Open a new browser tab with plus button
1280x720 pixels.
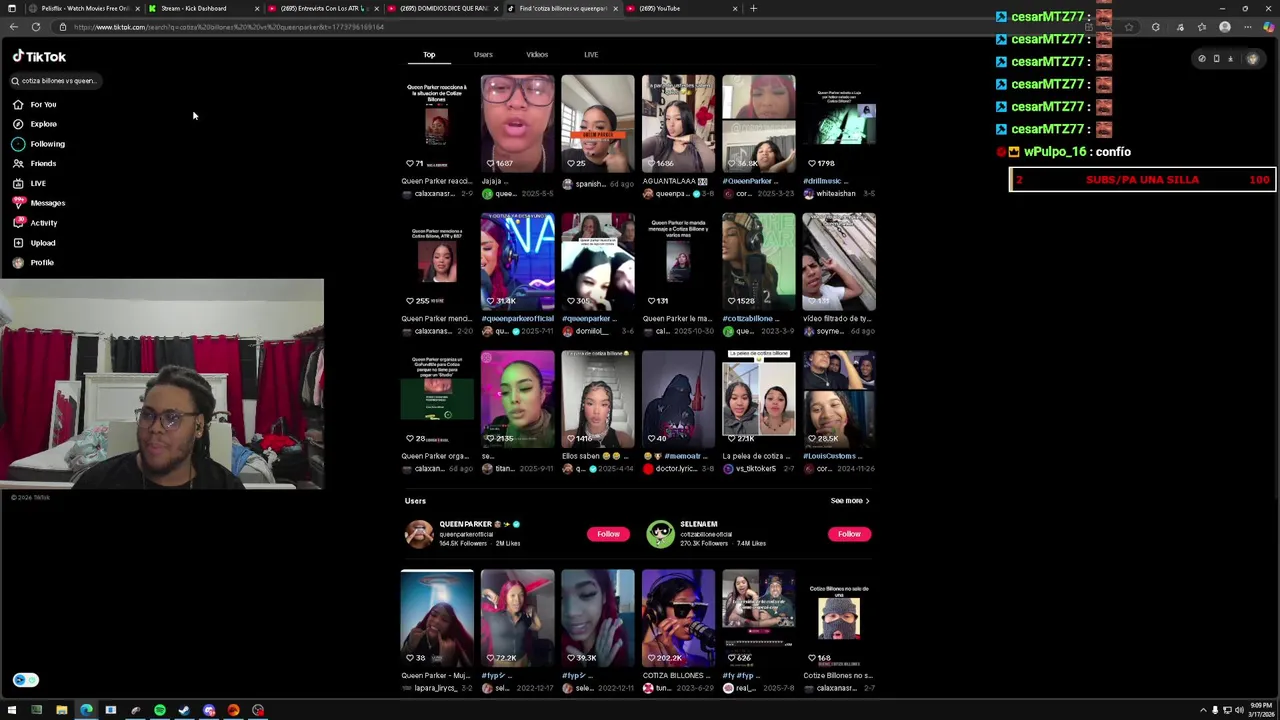754,8
